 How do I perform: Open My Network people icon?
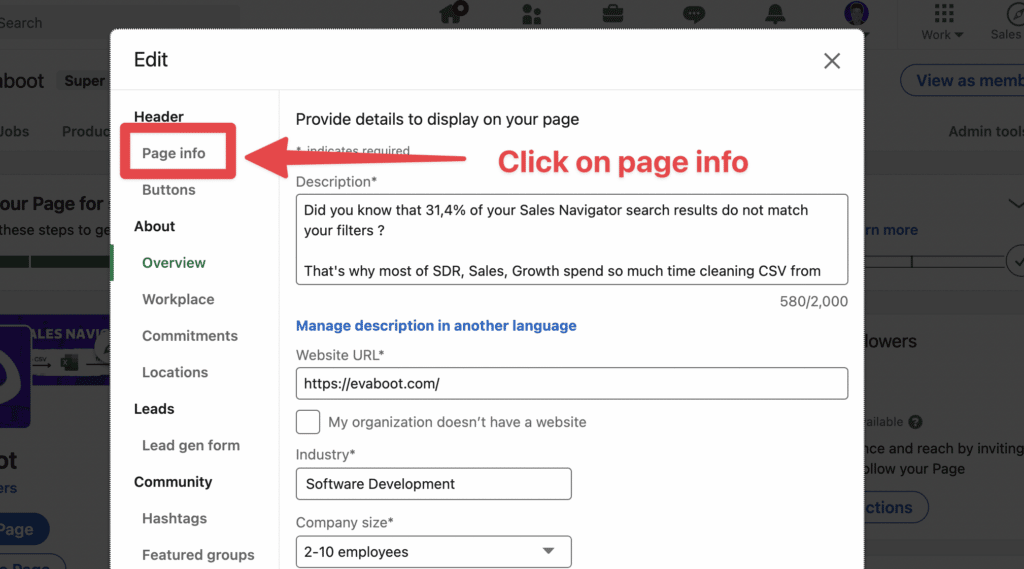tap(532, 13)
